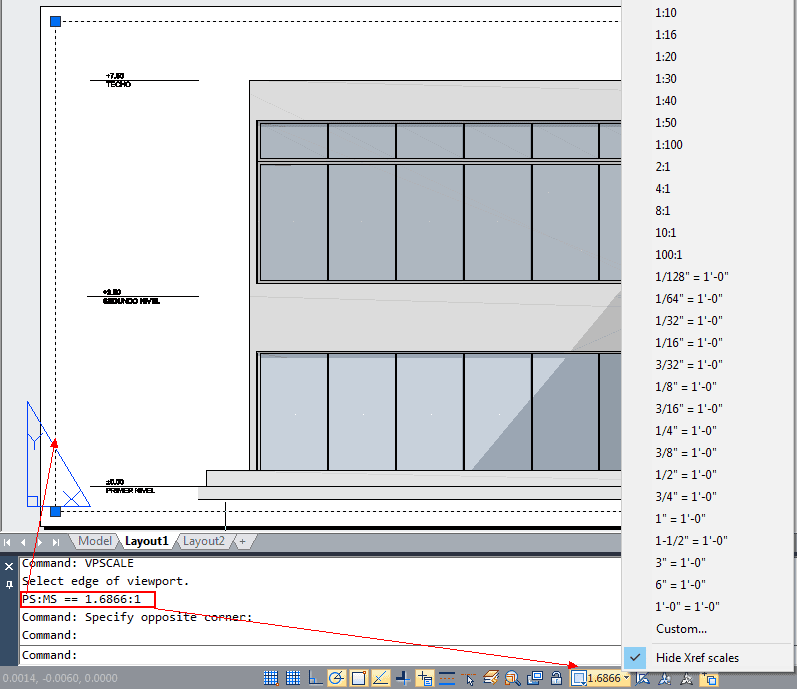Add a new layout with plus tab
This screenshot has width=797, height=689.
pos(242,541)
